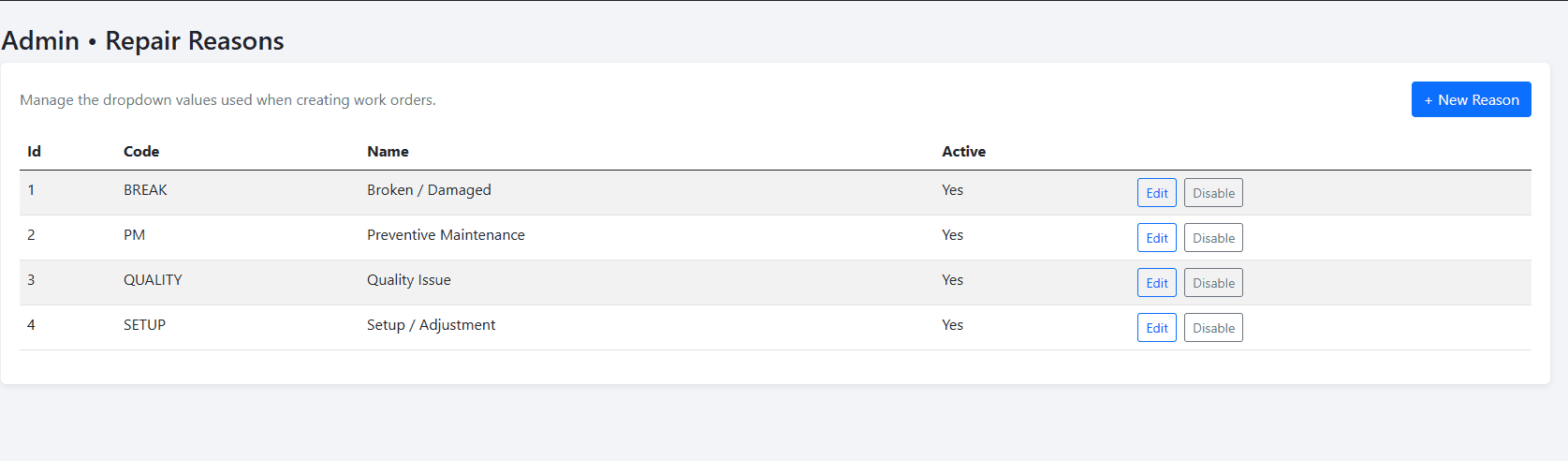Image resolution: width=1568 pixels, height=461 pixels.
Task: Disable the PM repair reason
Action: click(1212, 238)
